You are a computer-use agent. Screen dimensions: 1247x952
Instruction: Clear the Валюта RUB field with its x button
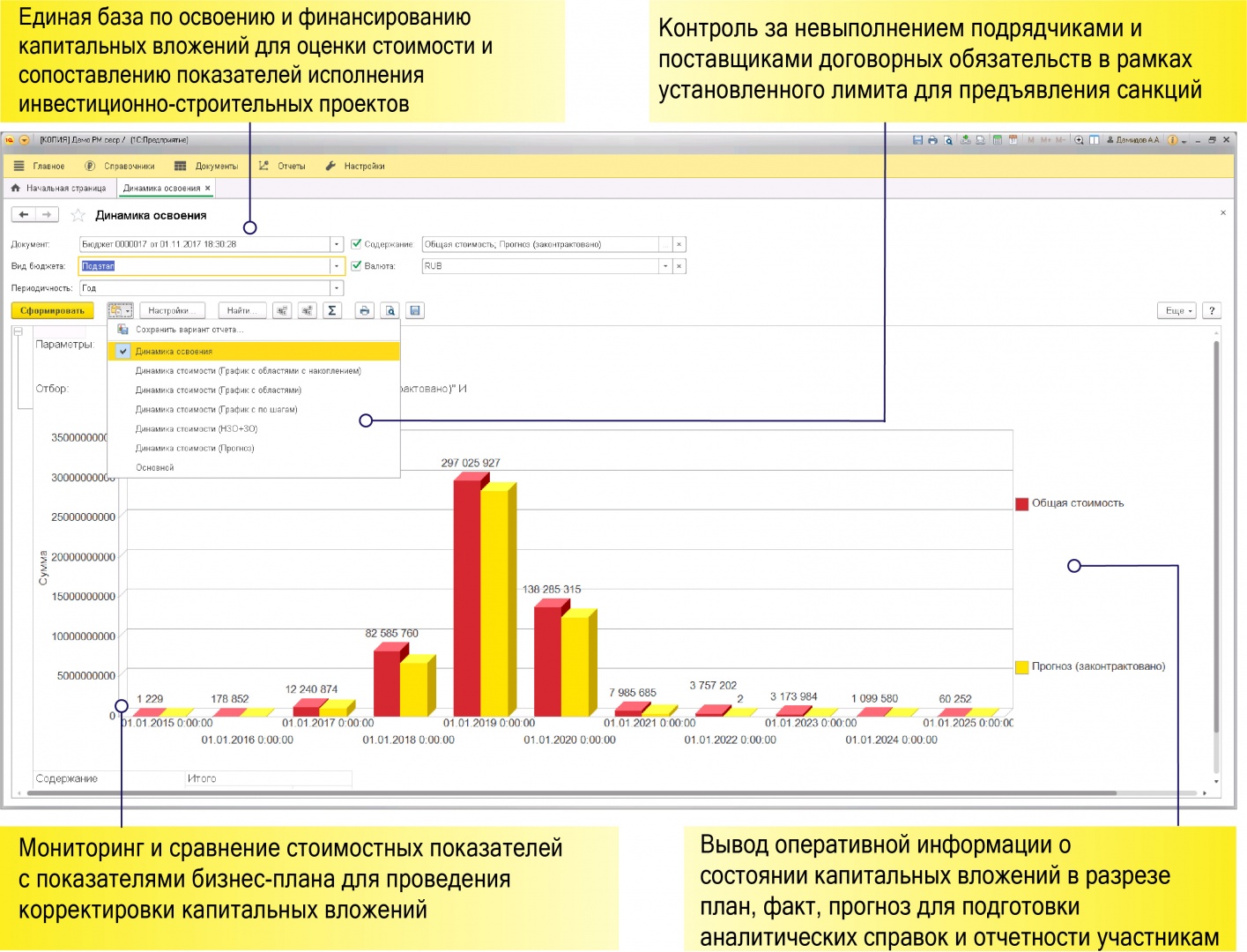tap(679, 265)
